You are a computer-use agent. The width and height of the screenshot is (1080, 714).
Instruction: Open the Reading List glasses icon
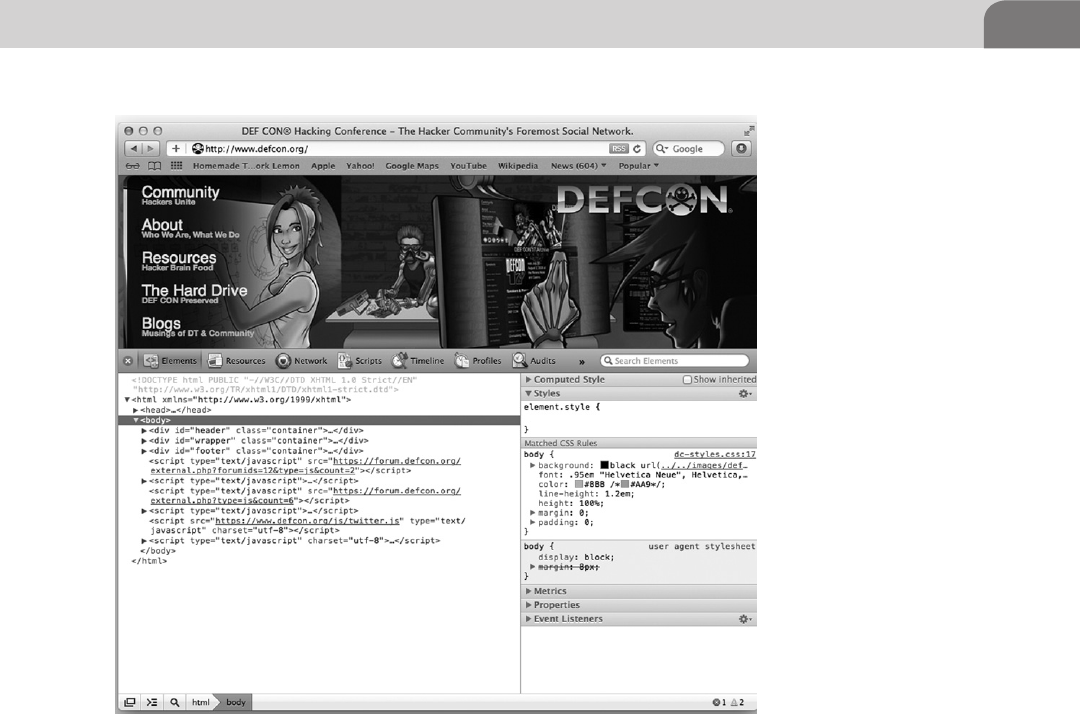pyautogui.click(x=132, y=166)
